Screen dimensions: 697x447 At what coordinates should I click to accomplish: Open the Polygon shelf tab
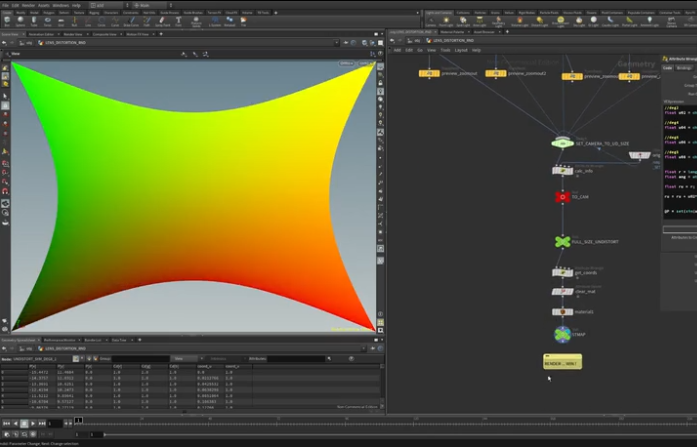(48, 12)
